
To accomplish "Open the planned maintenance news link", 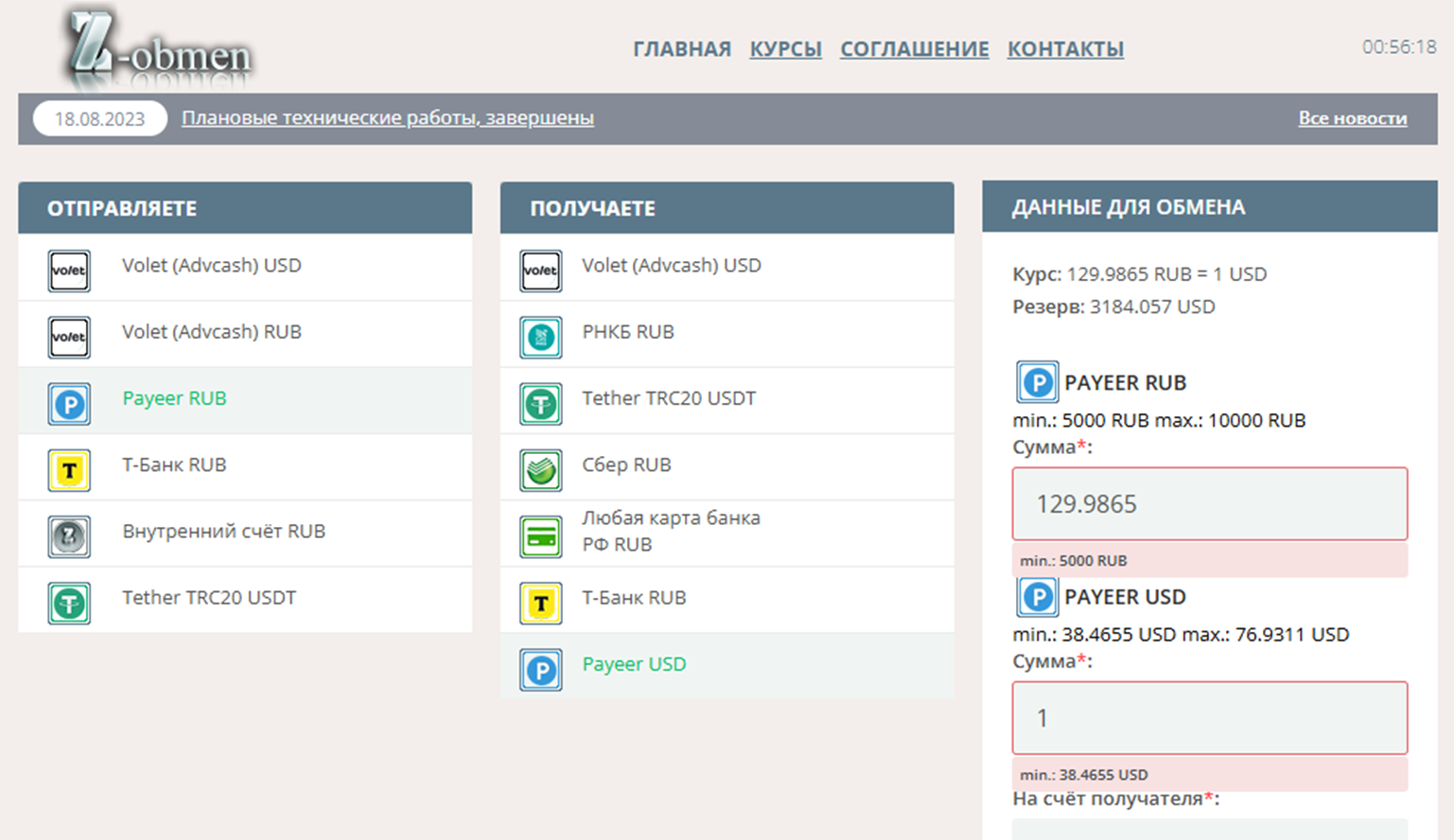I will pos(387,118).
